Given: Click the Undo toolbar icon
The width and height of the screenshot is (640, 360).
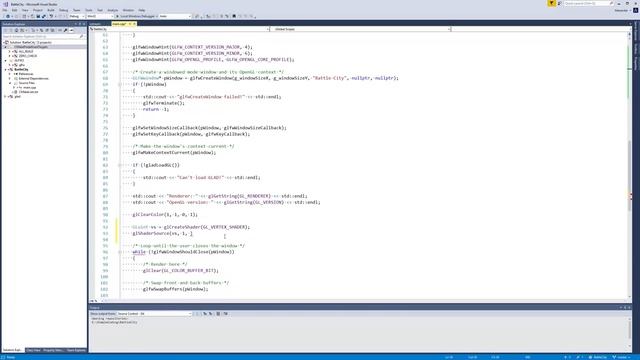Looking at the screenshot, I should (51, 16).
